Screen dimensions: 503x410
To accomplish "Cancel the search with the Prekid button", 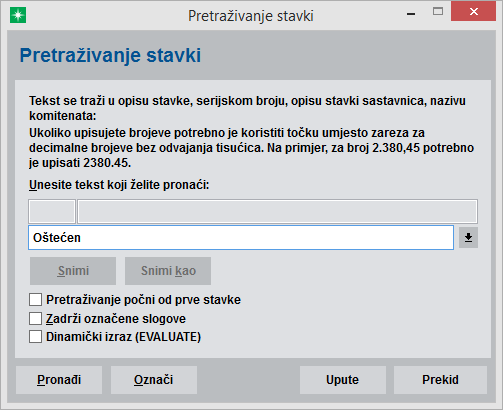I will coord(440,380).
